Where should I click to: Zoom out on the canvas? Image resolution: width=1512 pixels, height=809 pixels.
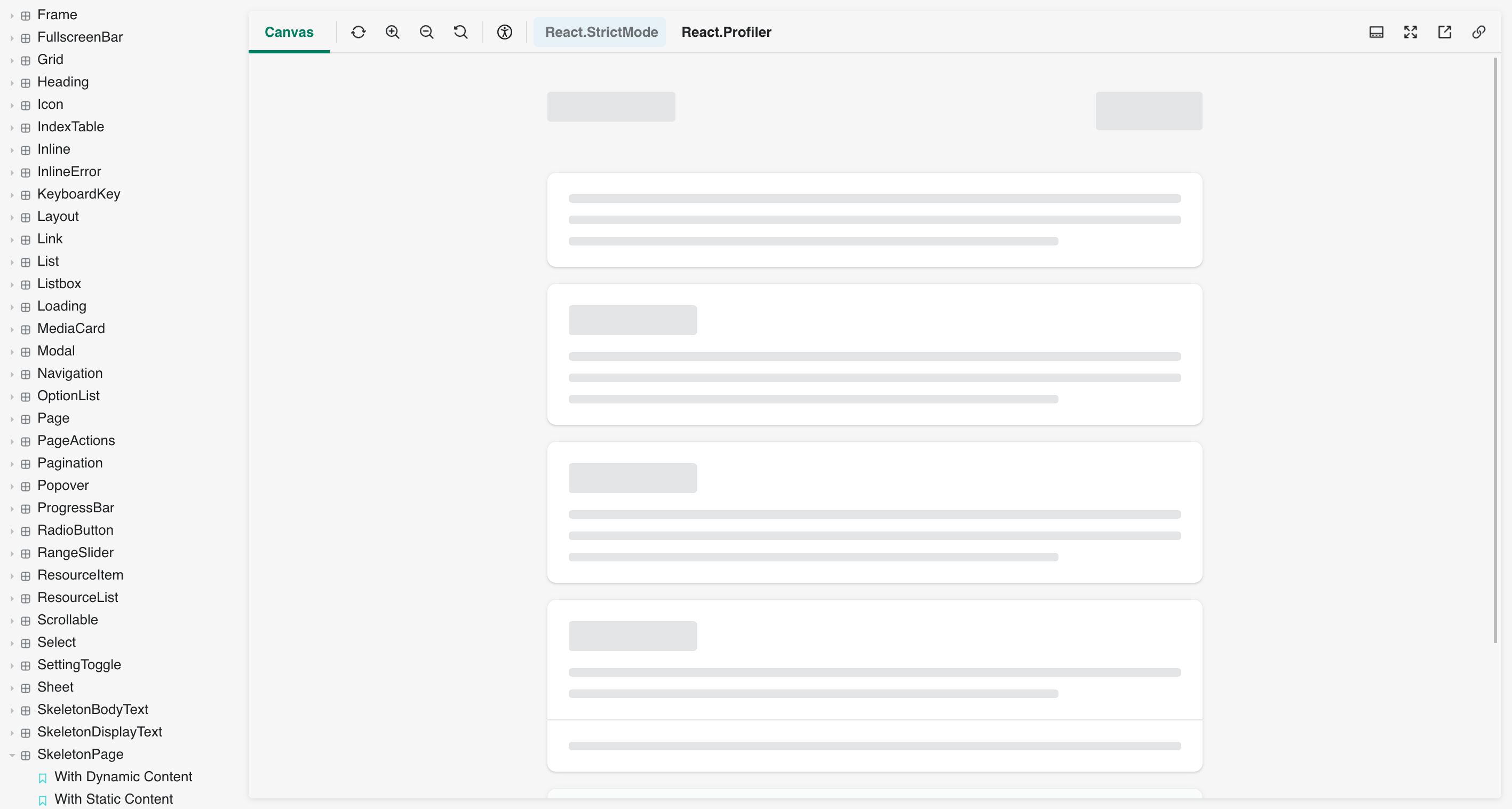coord(426,33)
